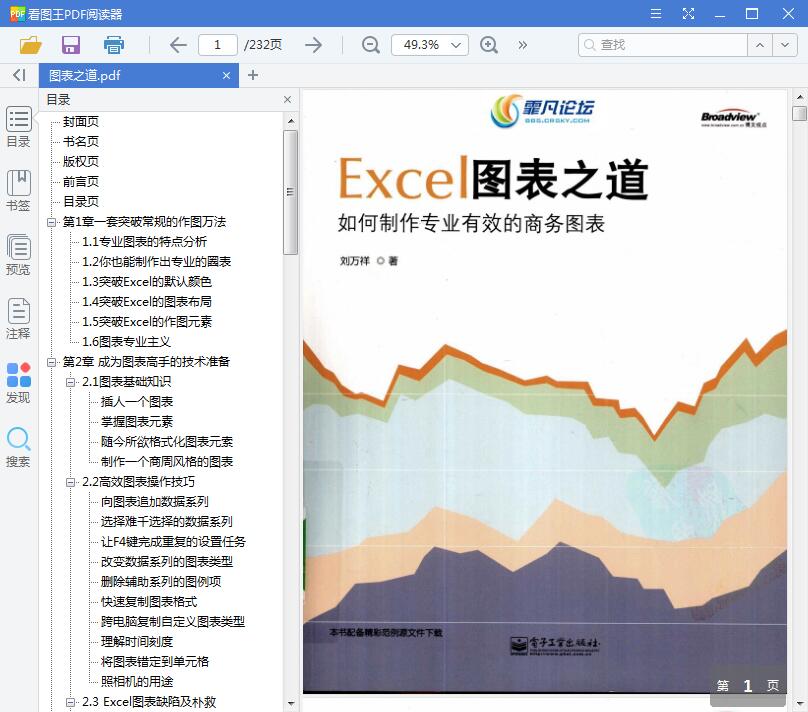This screenshot has height=712, width=808.
Task: Open the 书签 bookmarks sidebar
Action: pos(19,191)
